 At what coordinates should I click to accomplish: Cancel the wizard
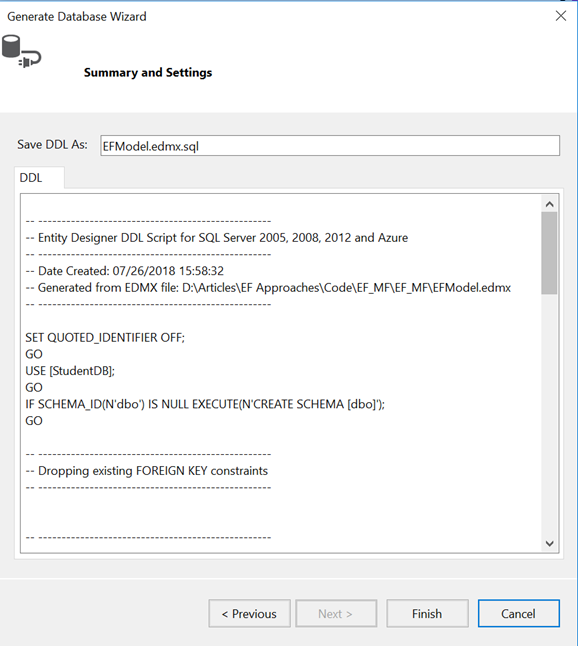[x=518, y=613]
